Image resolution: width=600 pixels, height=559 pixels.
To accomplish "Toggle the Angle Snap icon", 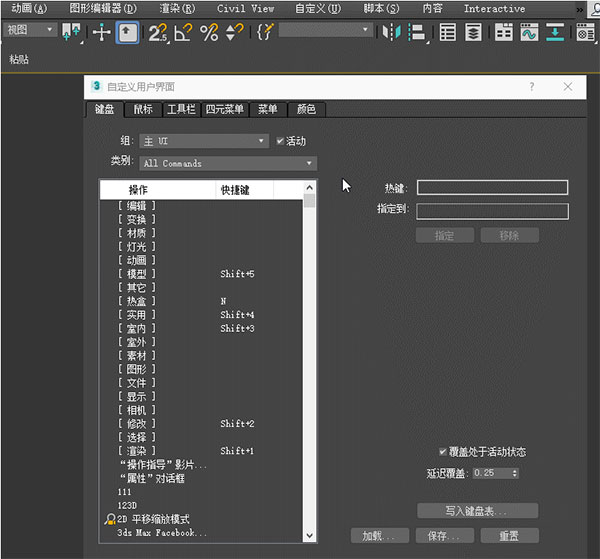I will click(183, 32).
